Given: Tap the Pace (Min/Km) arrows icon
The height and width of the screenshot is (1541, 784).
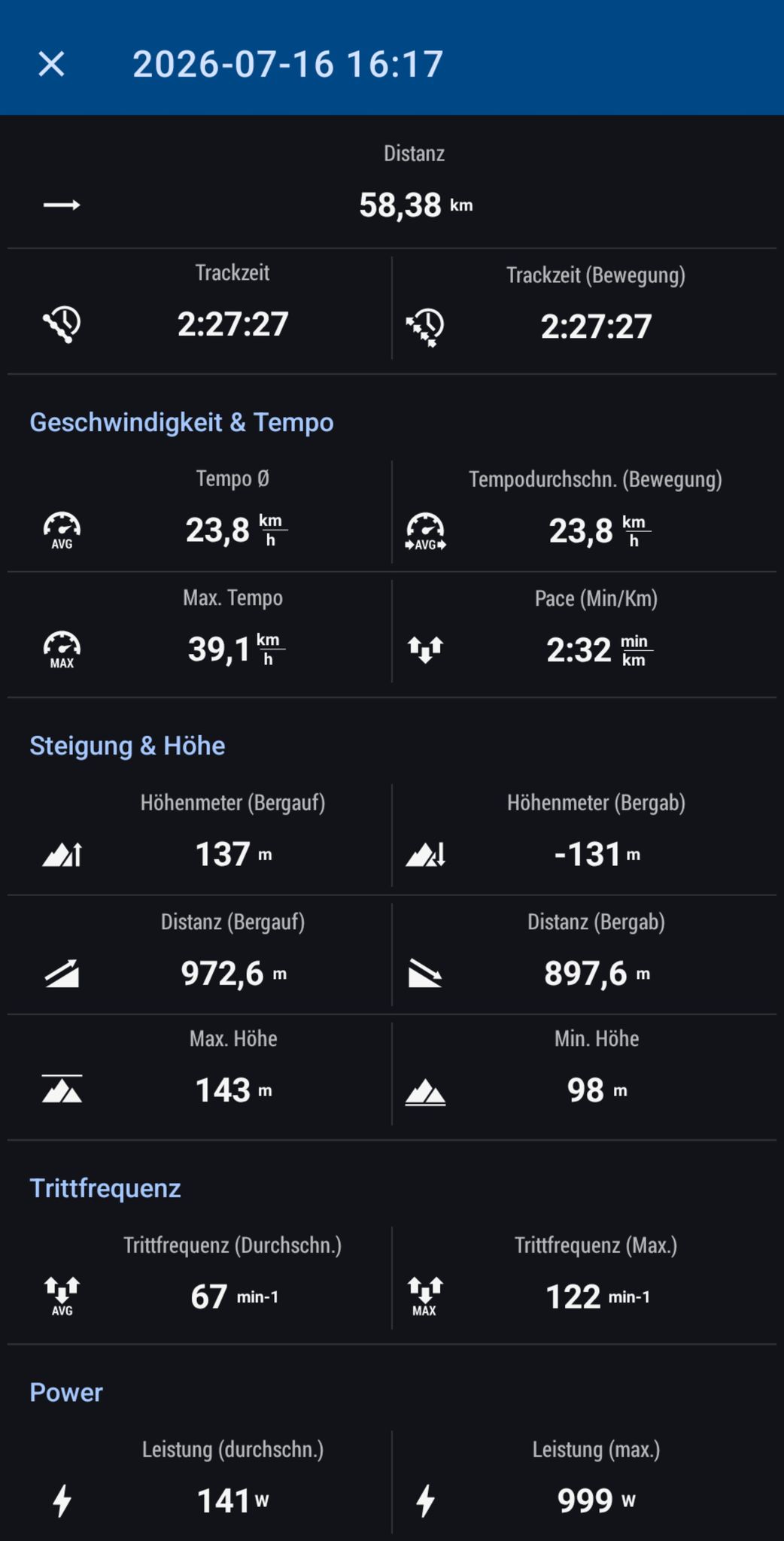Looking at the screenshot, I should coord(425,650).
